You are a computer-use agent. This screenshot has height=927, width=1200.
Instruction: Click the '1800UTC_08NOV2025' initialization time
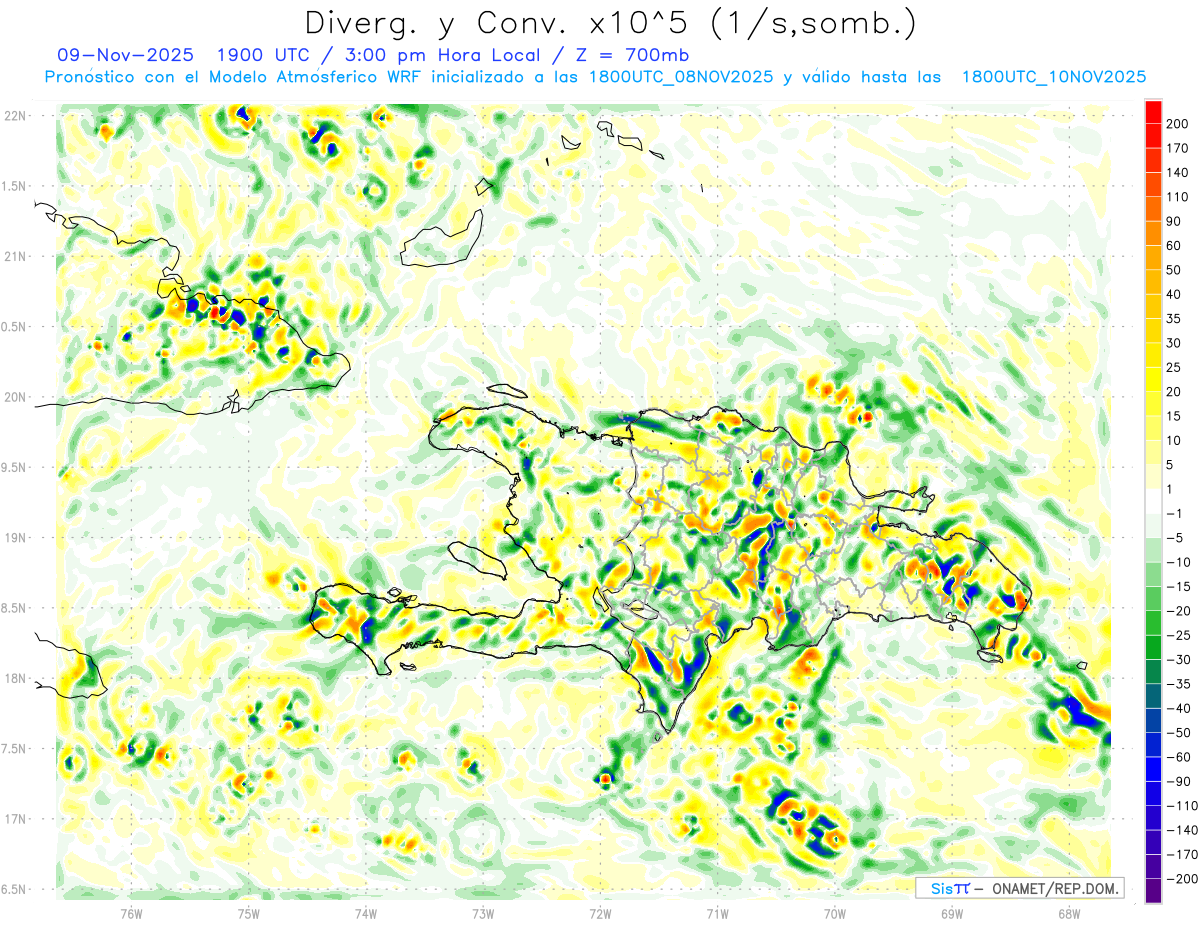point(682,77)
